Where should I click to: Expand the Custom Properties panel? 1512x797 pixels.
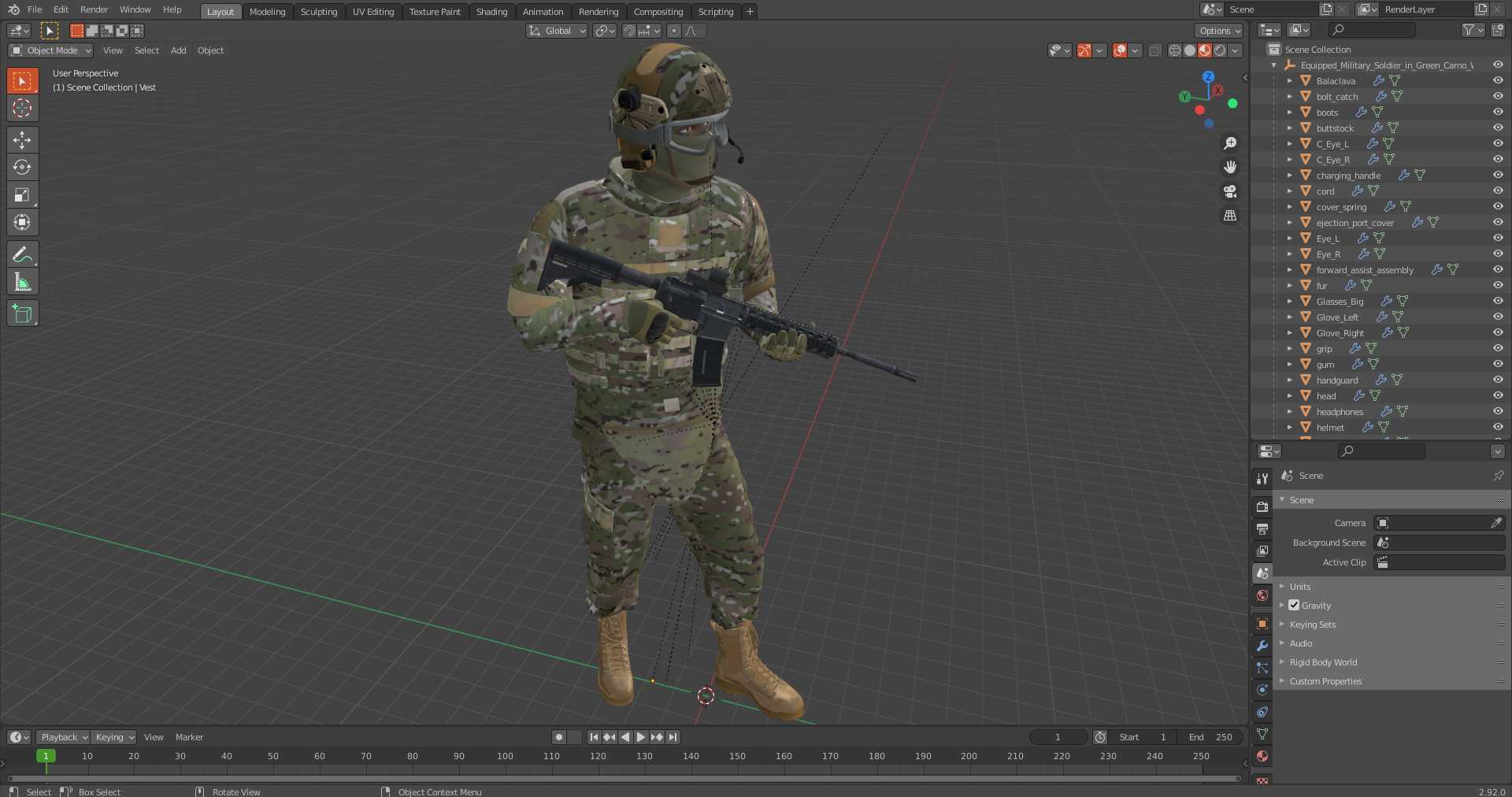(1325, 681)
